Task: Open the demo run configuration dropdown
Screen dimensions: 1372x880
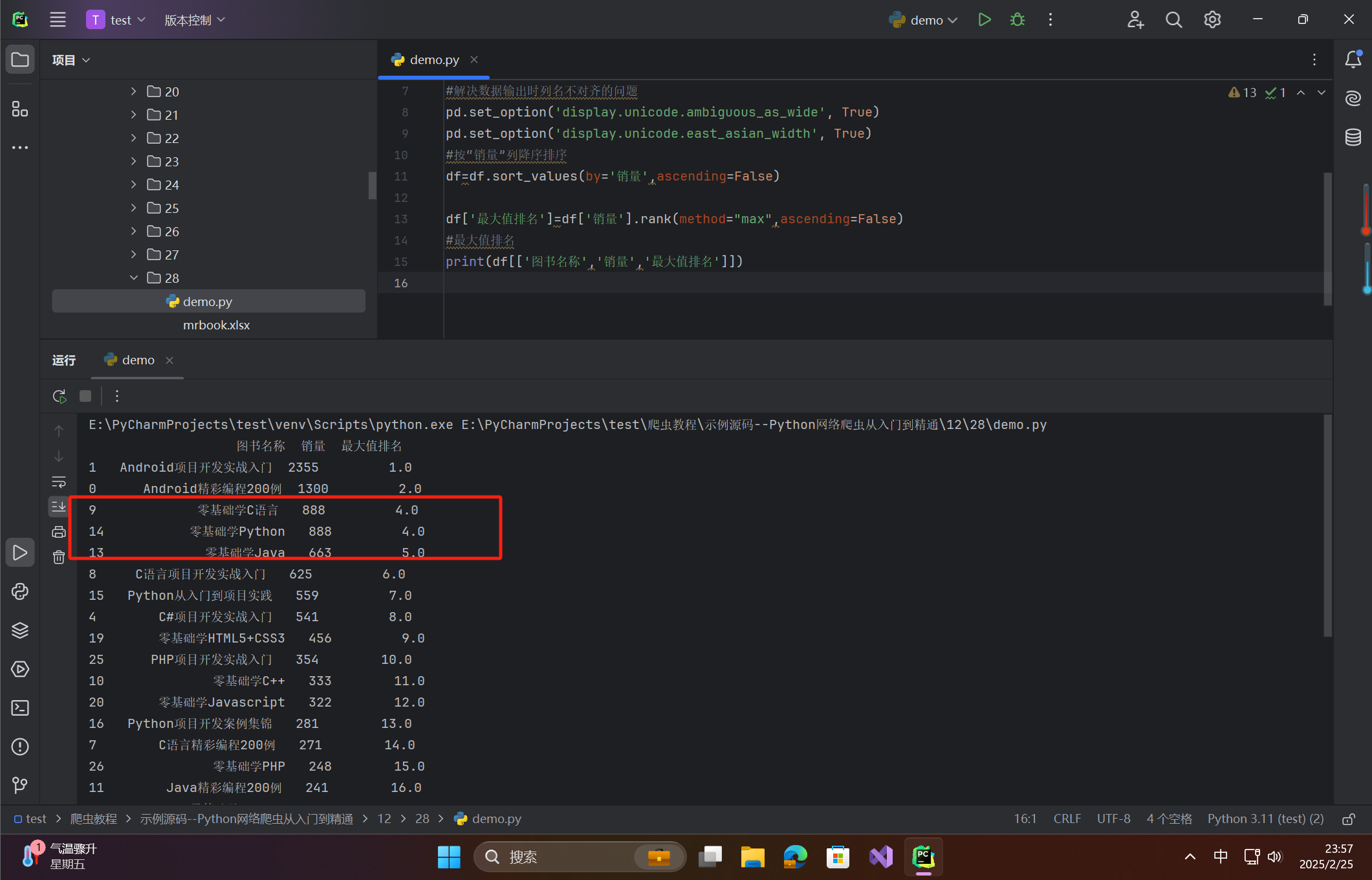Action: pos(923,19)
